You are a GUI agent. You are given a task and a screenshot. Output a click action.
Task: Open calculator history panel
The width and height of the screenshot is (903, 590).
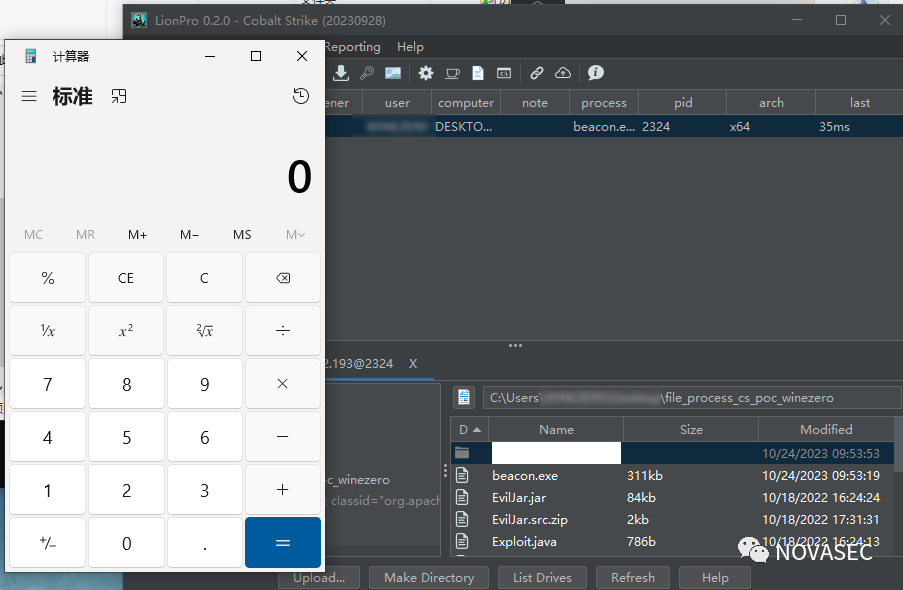[301, 96]
